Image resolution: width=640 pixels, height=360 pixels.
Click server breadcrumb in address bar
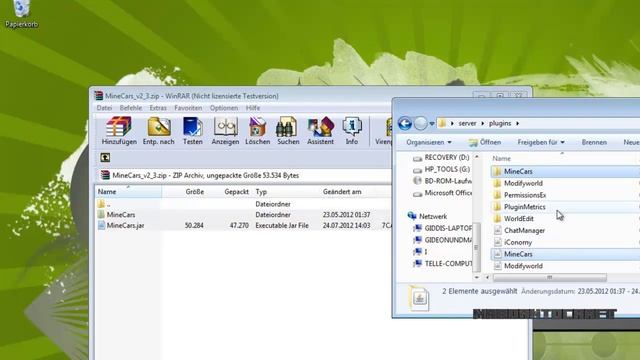click(467, 123)
